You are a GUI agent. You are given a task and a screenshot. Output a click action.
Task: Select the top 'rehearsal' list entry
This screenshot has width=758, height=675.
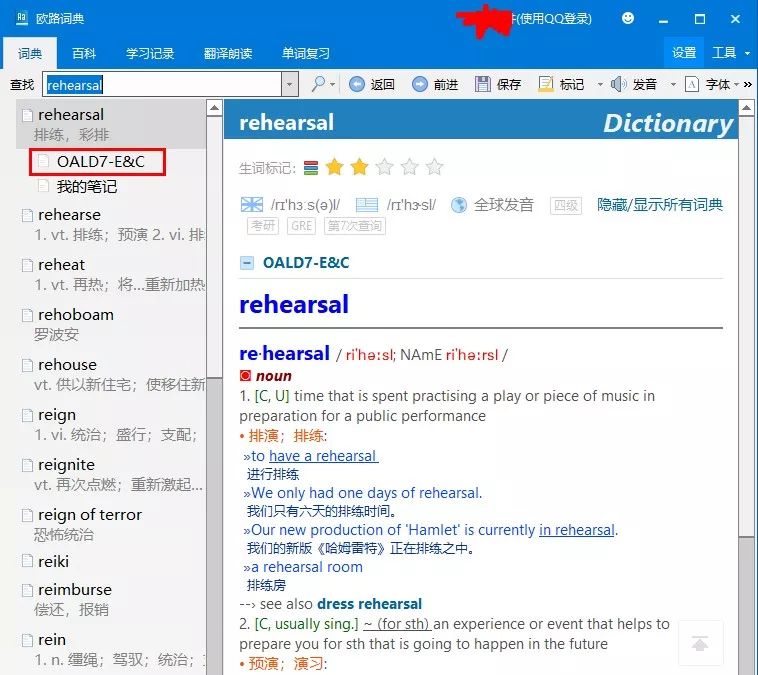coord(111,124)
